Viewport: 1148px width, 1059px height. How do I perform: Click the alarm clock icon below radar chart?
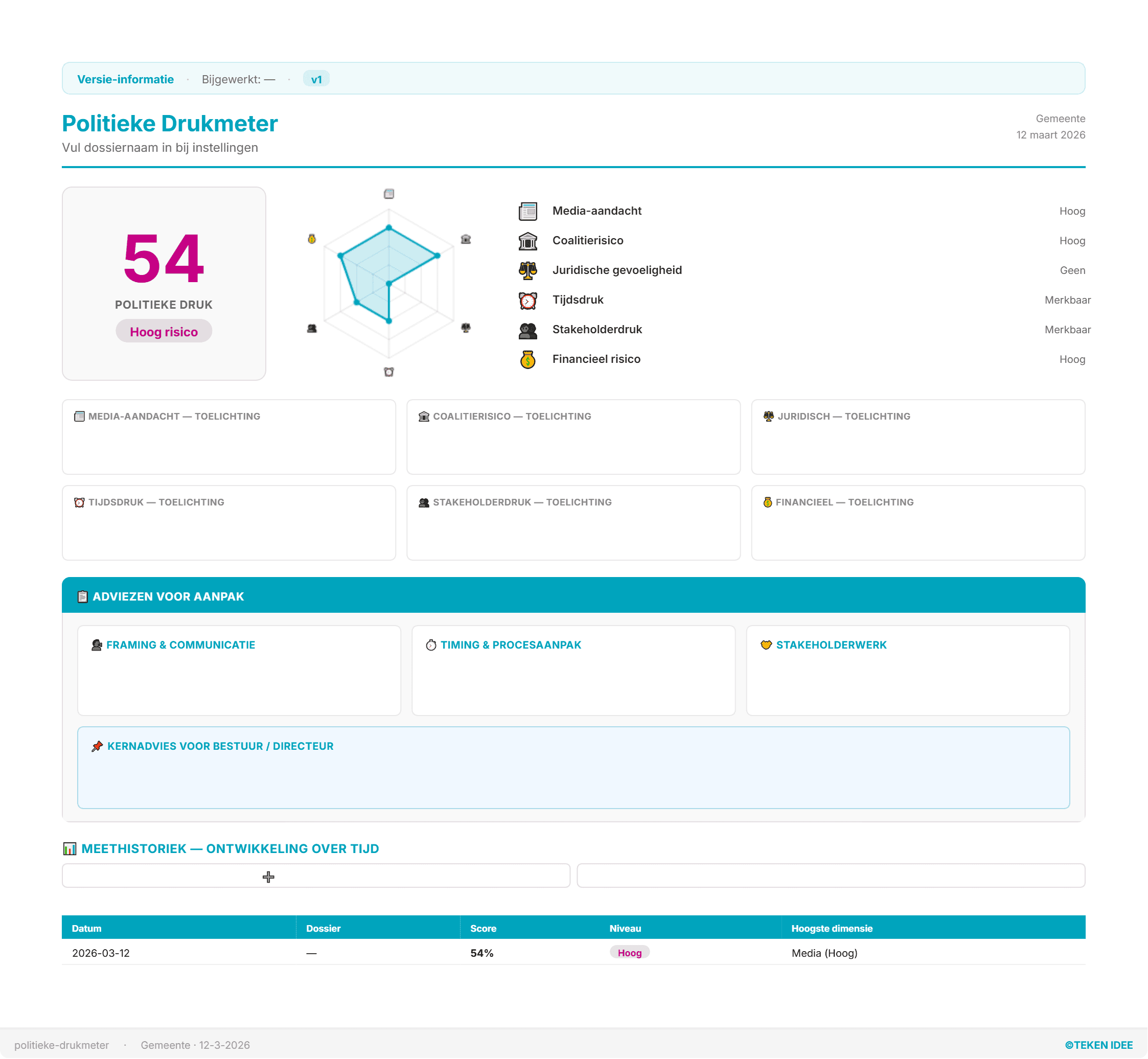click(x=388, y=372)
